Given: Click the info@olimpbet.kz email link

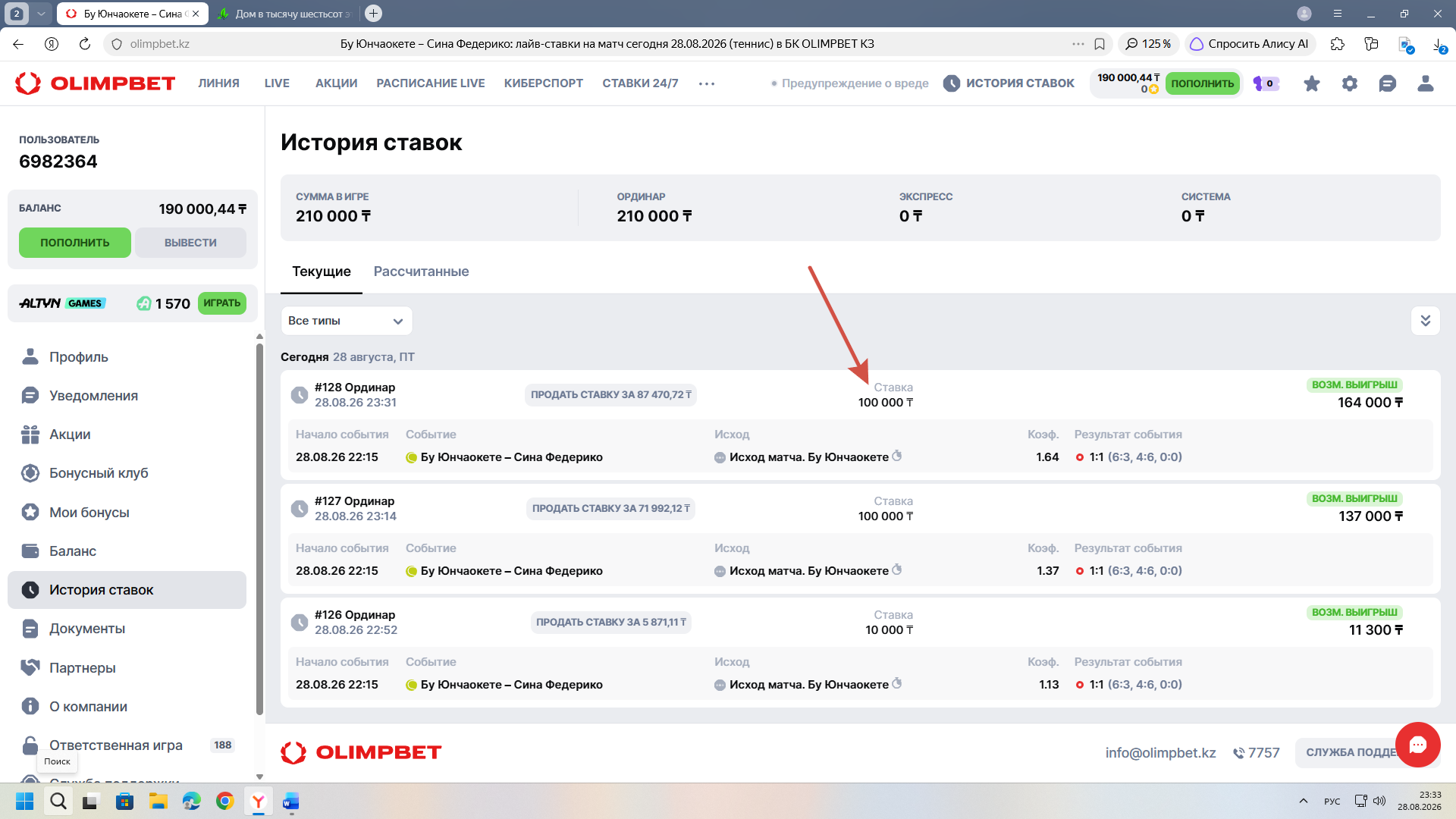Looking at the screenshot, I should click(x=1161, y=752).
